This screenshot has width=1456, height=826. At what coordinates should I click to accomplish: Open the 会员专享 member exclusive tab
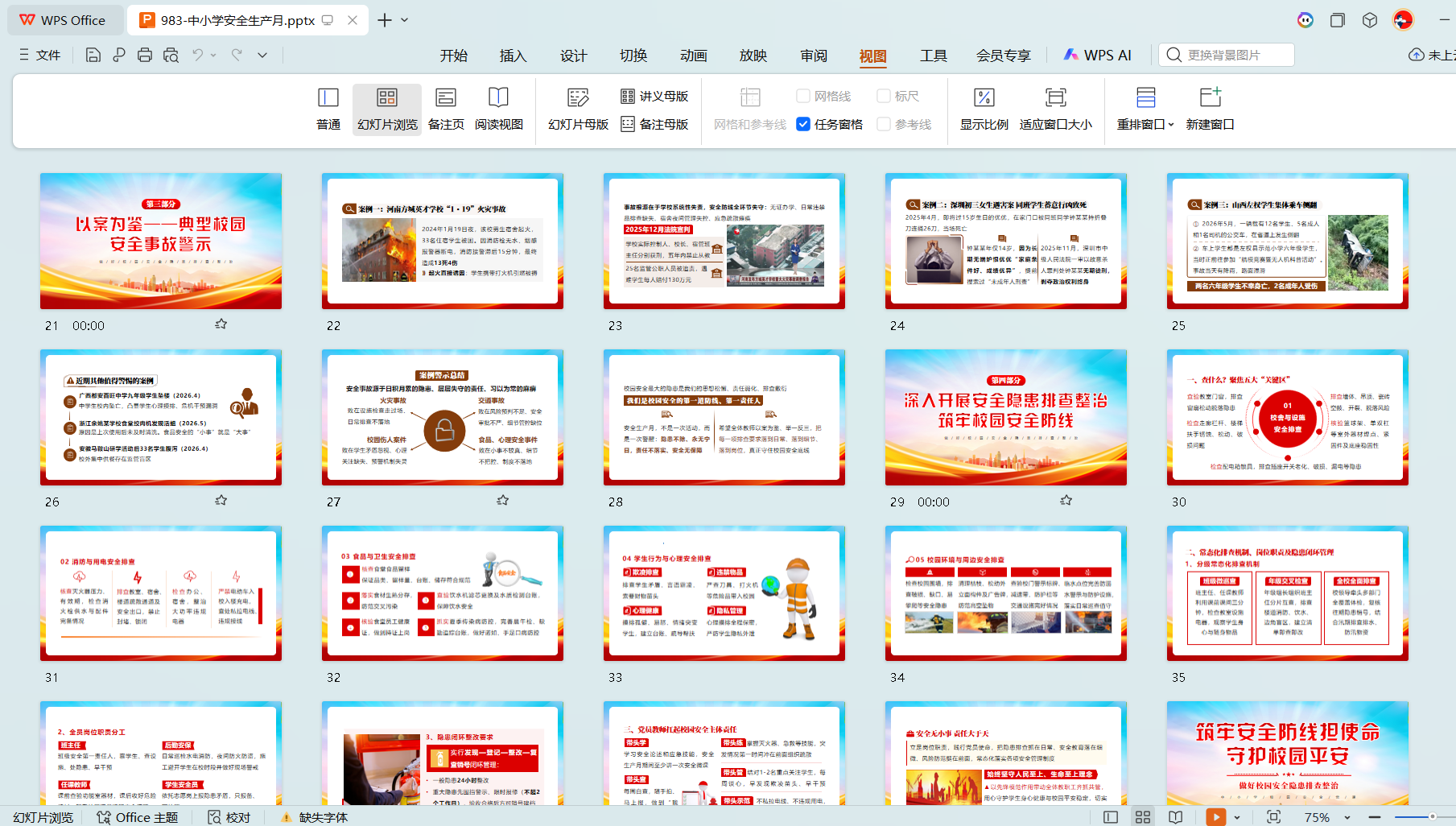tap(1003, 55)
